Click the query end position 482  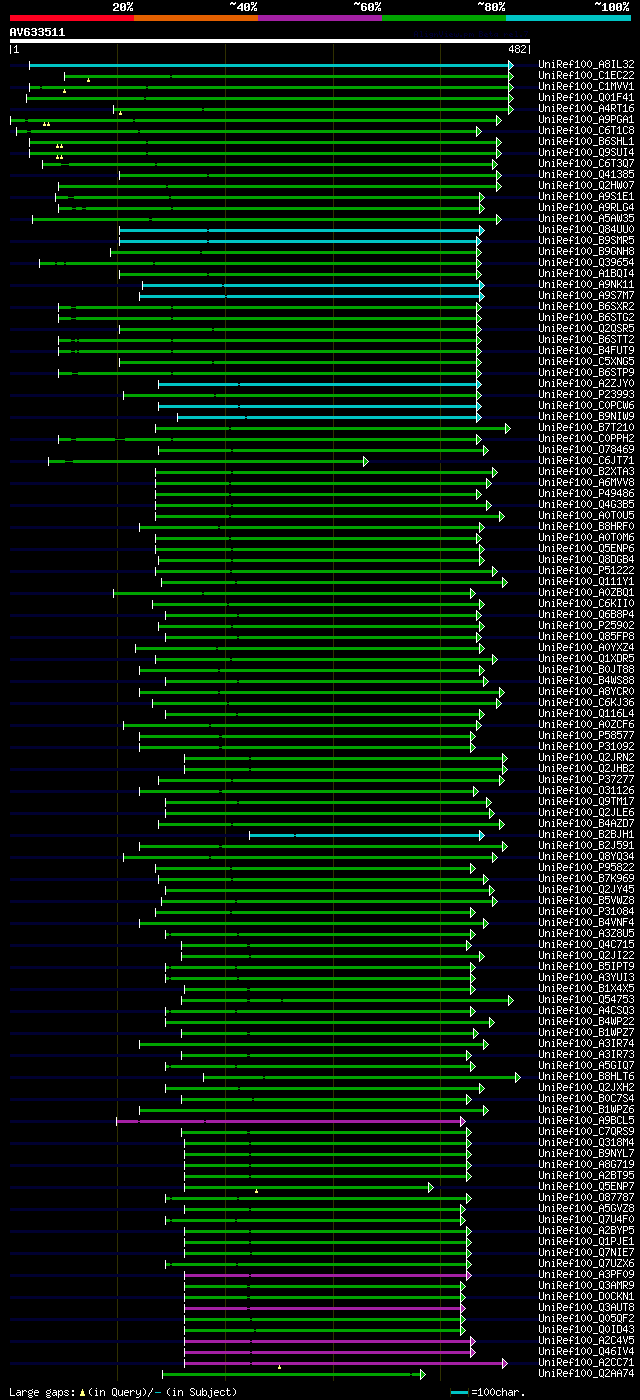[518, 49]
